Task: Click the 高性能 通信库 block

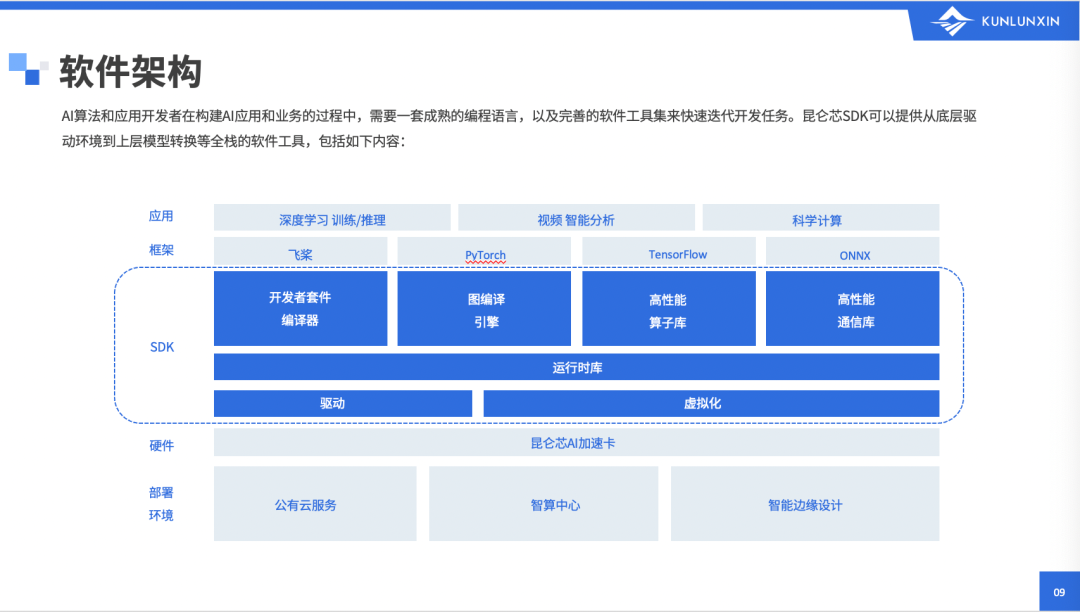Action: (x=853, y=308)
